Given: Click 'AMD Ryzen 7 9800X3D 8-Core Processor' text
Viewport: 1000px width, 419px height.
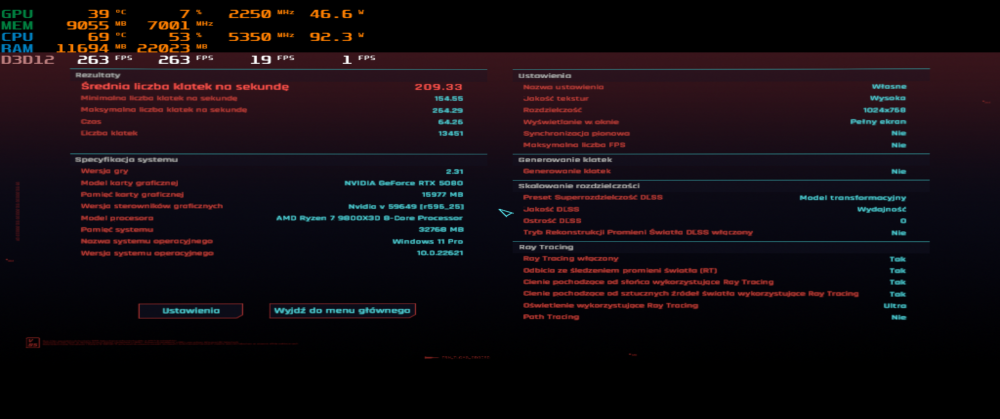Looking at the screenshot, I should [x=369, y=218].
